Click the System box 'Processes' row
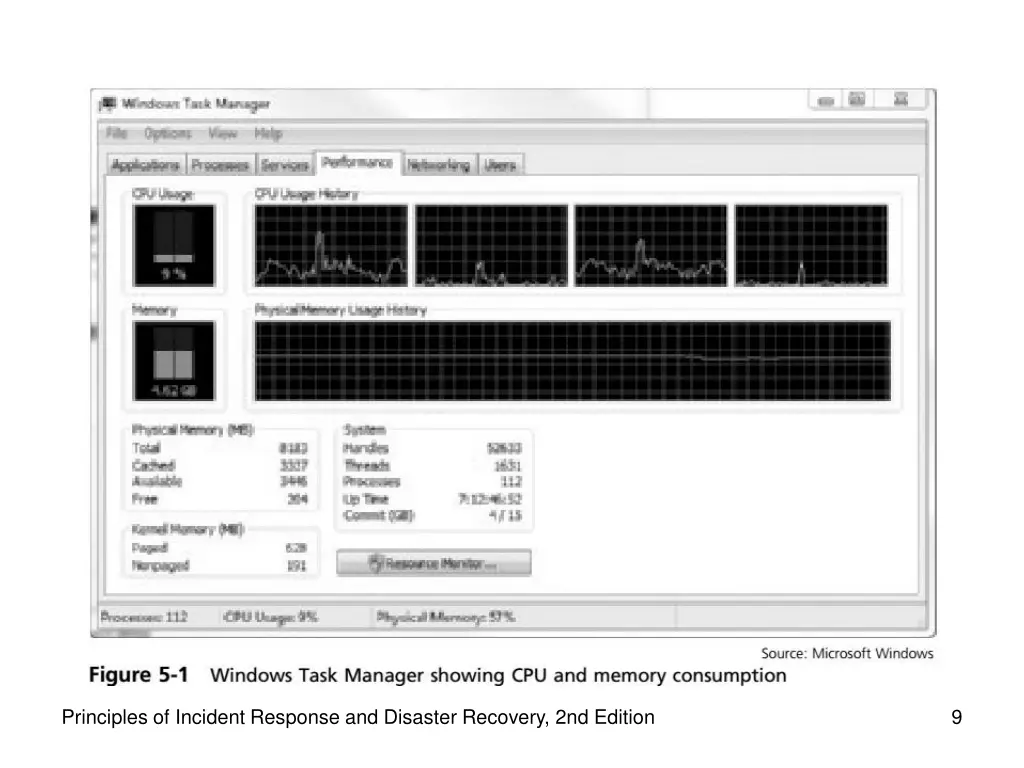This screenshot has height=768, width=1024. pos(432,481)
